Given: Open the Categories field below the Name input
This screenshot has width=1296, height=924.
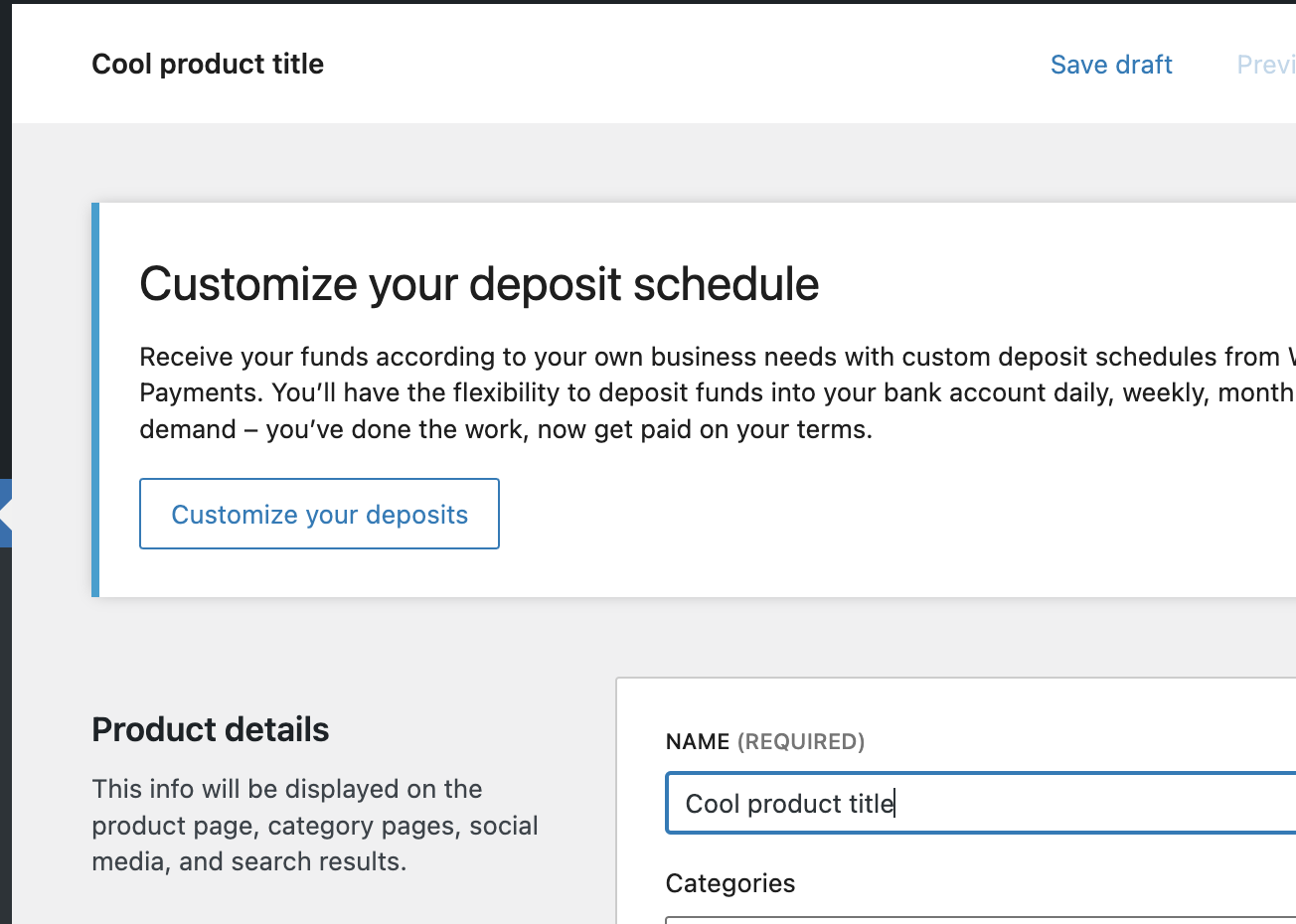Looking at the screenshot, I should [x=981, y=920].
